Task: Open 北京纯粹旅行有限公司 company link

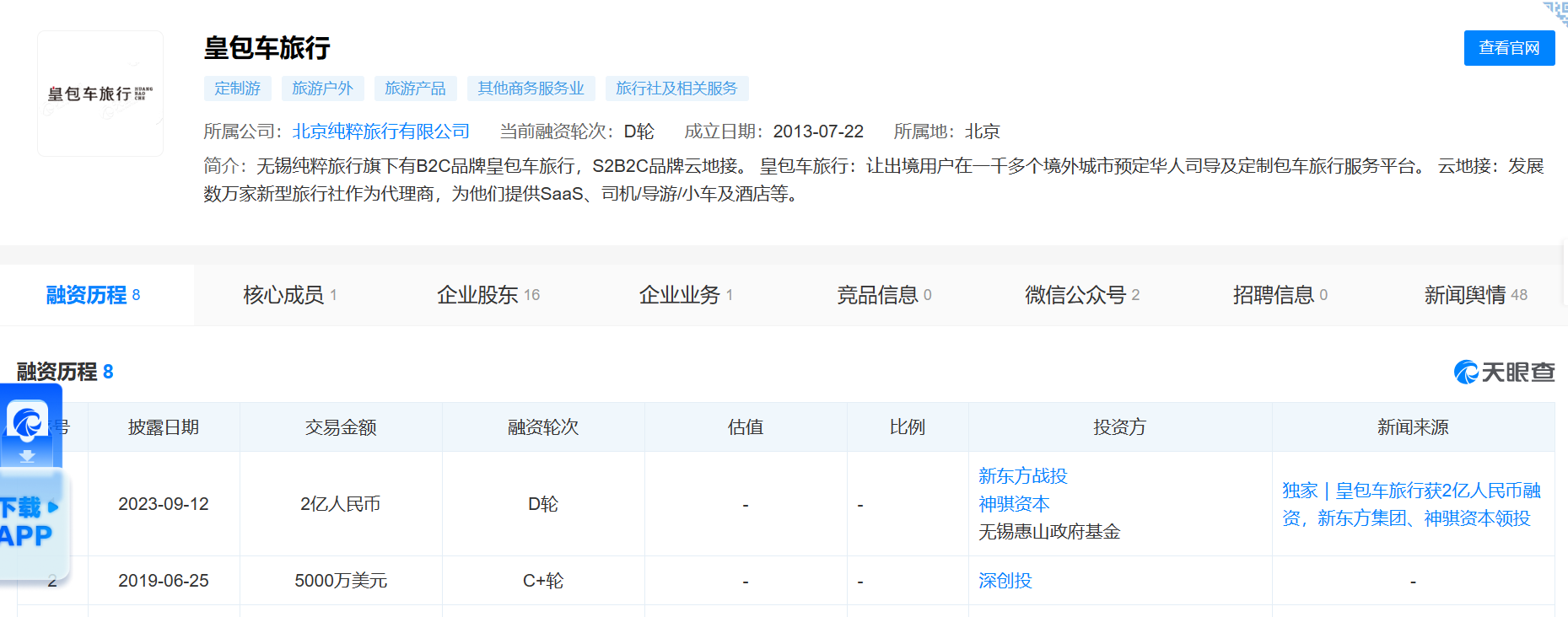Action: point(380,131)
